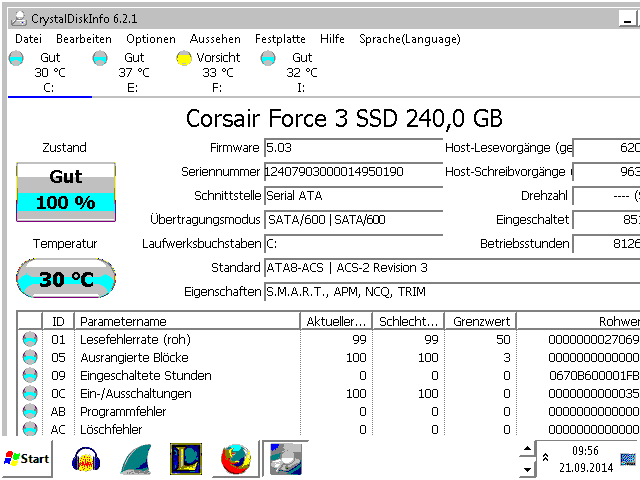Open the Hilfe menu
640x480 pixels.
click(x=332, y=39)
